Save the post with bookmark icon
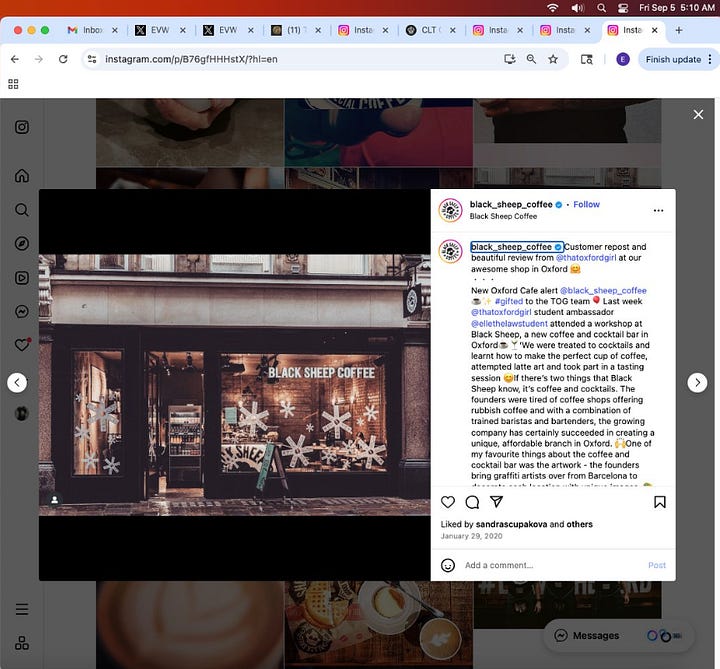This screenshot has width=720, height=669. (659, 502)
